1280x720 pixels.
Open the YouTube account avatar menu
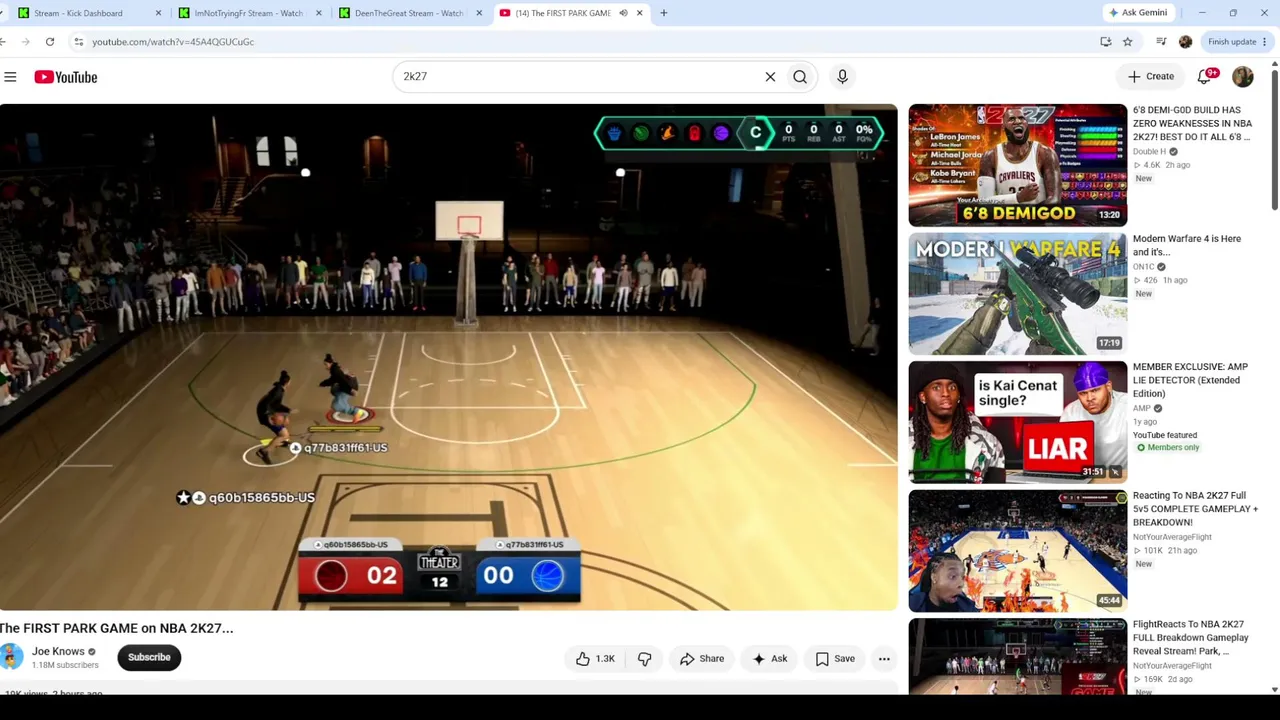(1243, 77)
